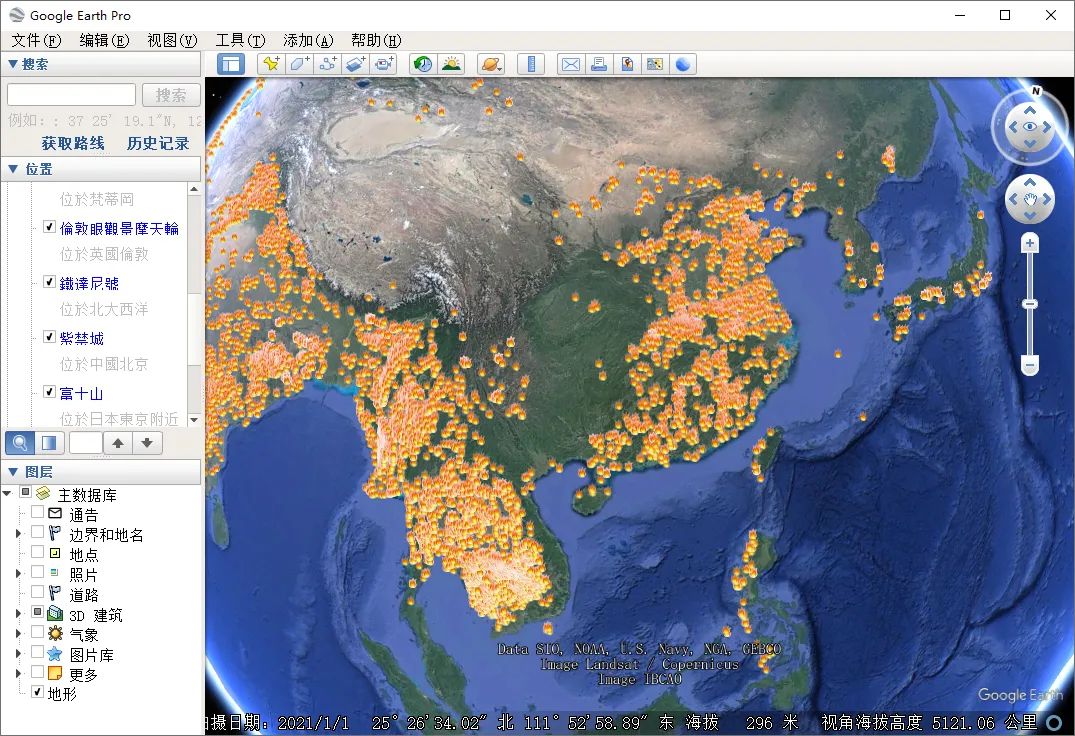Enable the 通告 layer checkbox
This screenshot has width=1075, height=736.
pyautogui.click(x=38, y=513)
